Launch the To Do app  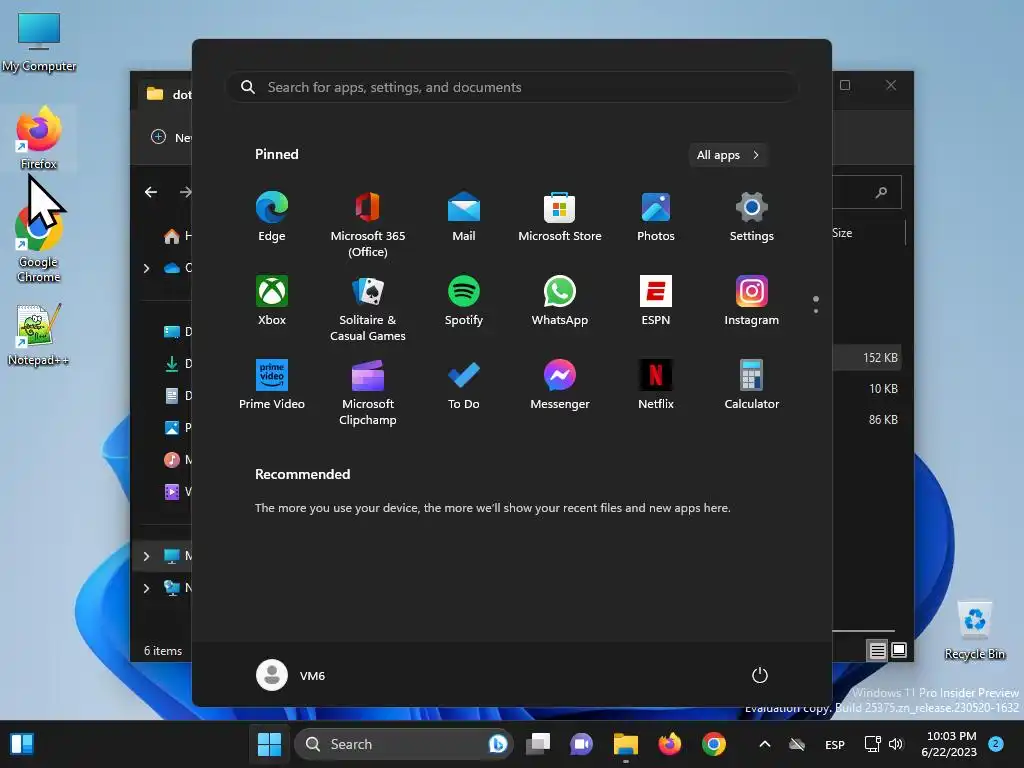tap(464, 385)
